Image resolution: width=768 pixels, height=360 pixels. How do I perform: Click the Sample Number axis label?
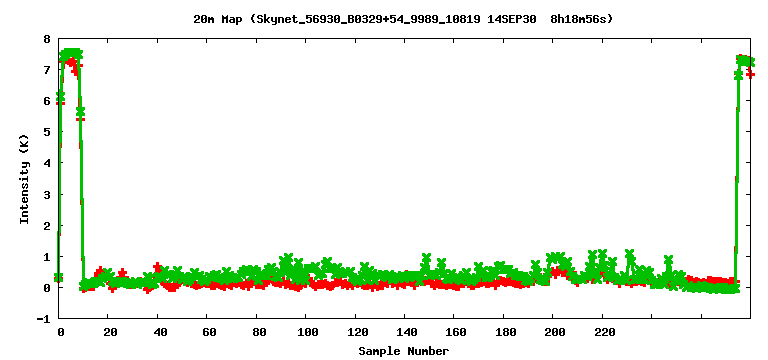[x=403, y=351]
